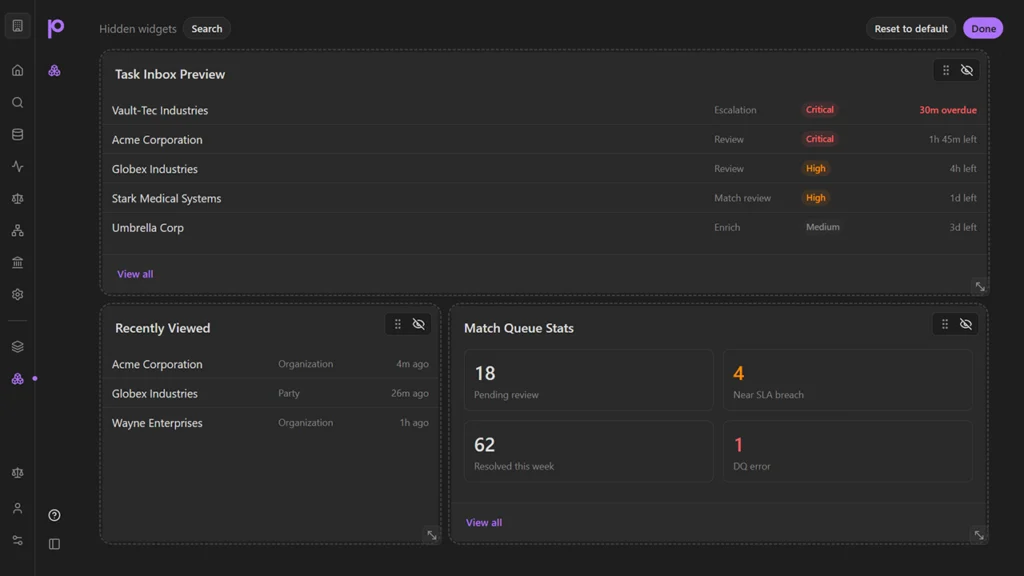Click the 62 Resolved this week card
The image size is (1024, 576).
(588, 451)
